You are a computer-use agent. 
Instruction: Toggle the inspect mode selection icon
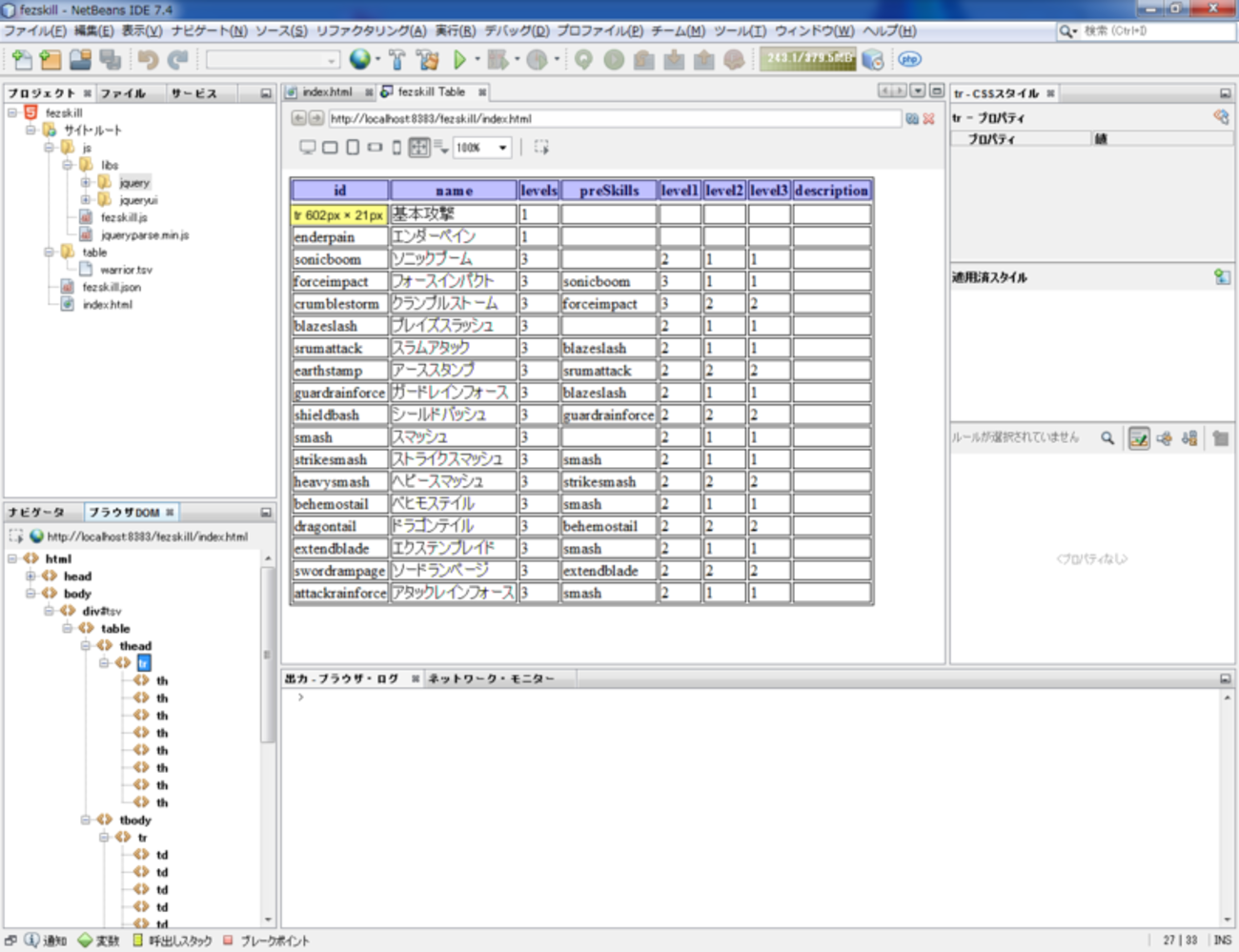(x=541, y=148)
